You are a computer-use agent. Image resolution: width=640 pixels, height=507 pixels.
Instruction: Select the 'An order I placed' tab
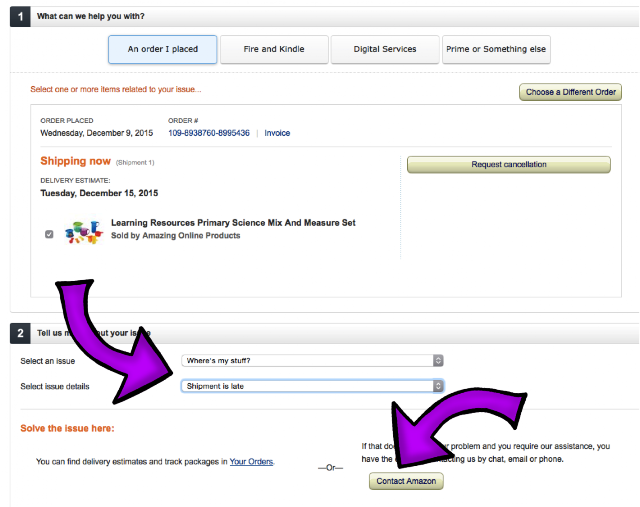(x=162, y=49)
